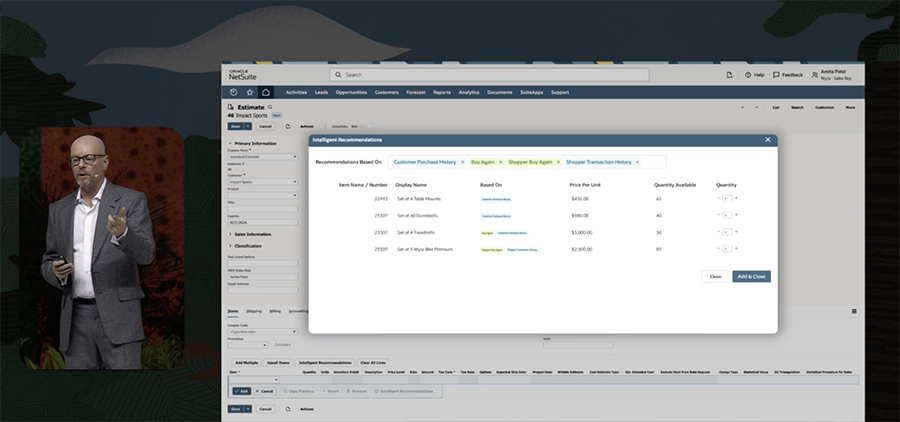Open the Favorites star icon

click(249, 92)
